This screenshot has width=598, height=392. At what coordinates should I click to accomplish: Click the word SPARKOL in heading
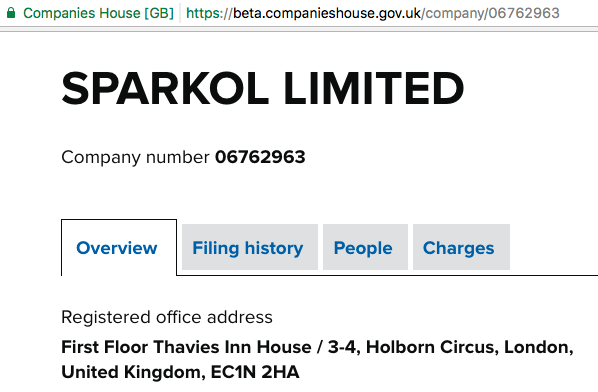pyautogui.click(x=165, y=88)
